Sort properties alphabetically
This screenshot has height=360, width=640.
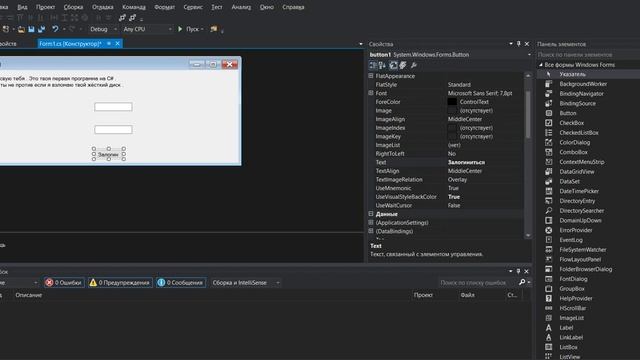[382, 65]
